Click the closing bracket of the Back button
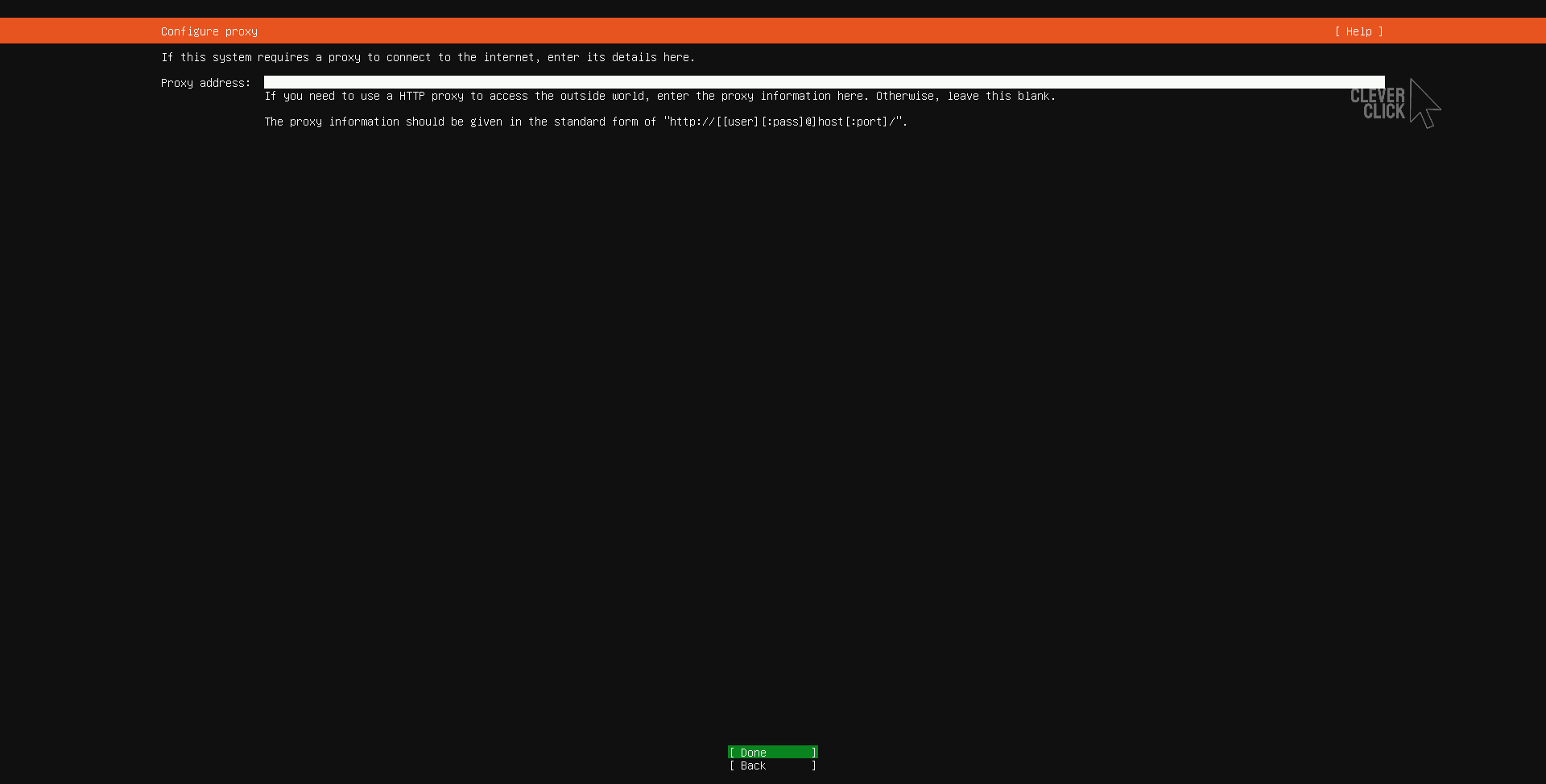The image size is (1546, 784). click(814, 765)
